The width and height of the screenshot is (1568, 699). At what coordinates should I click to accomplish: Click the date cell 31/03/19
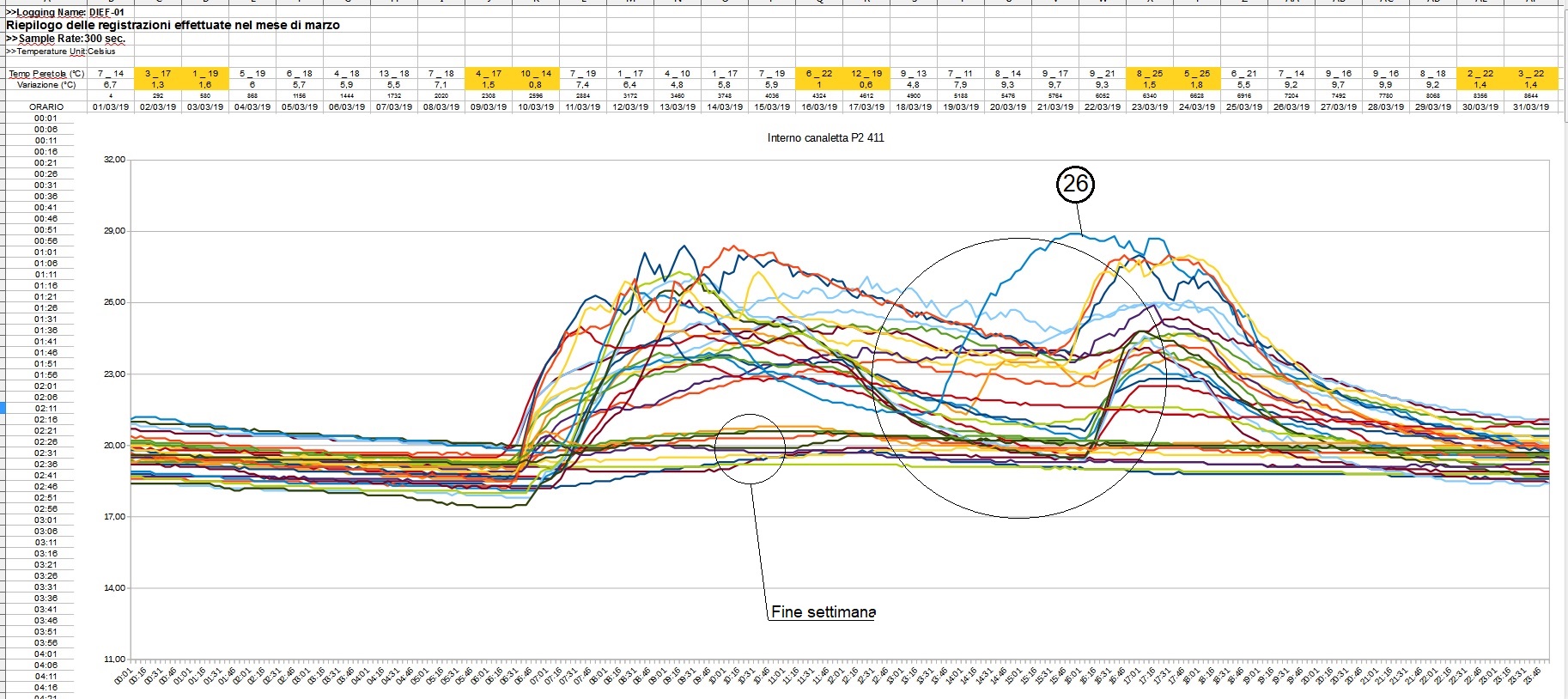(x=1531, y=107)
